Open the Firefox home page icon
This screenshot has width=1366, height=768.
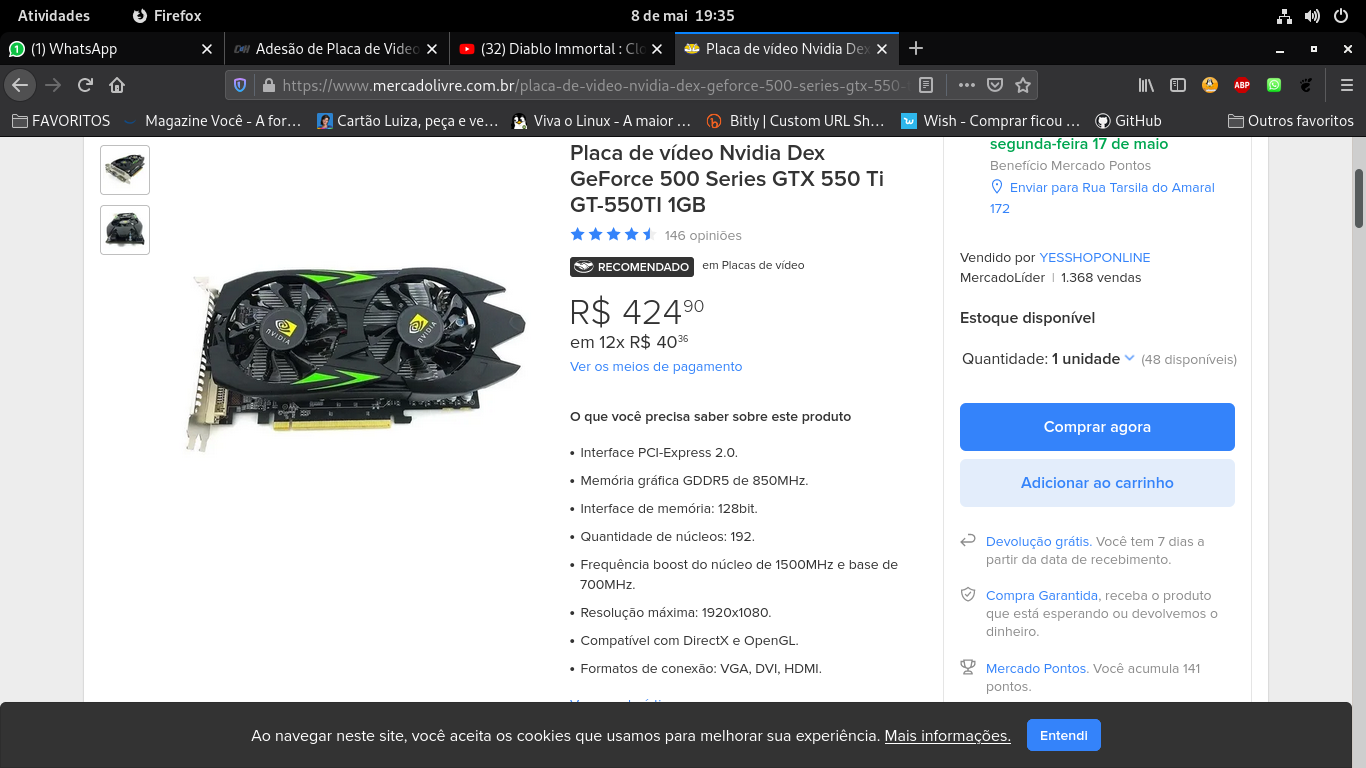pos(117,85)
